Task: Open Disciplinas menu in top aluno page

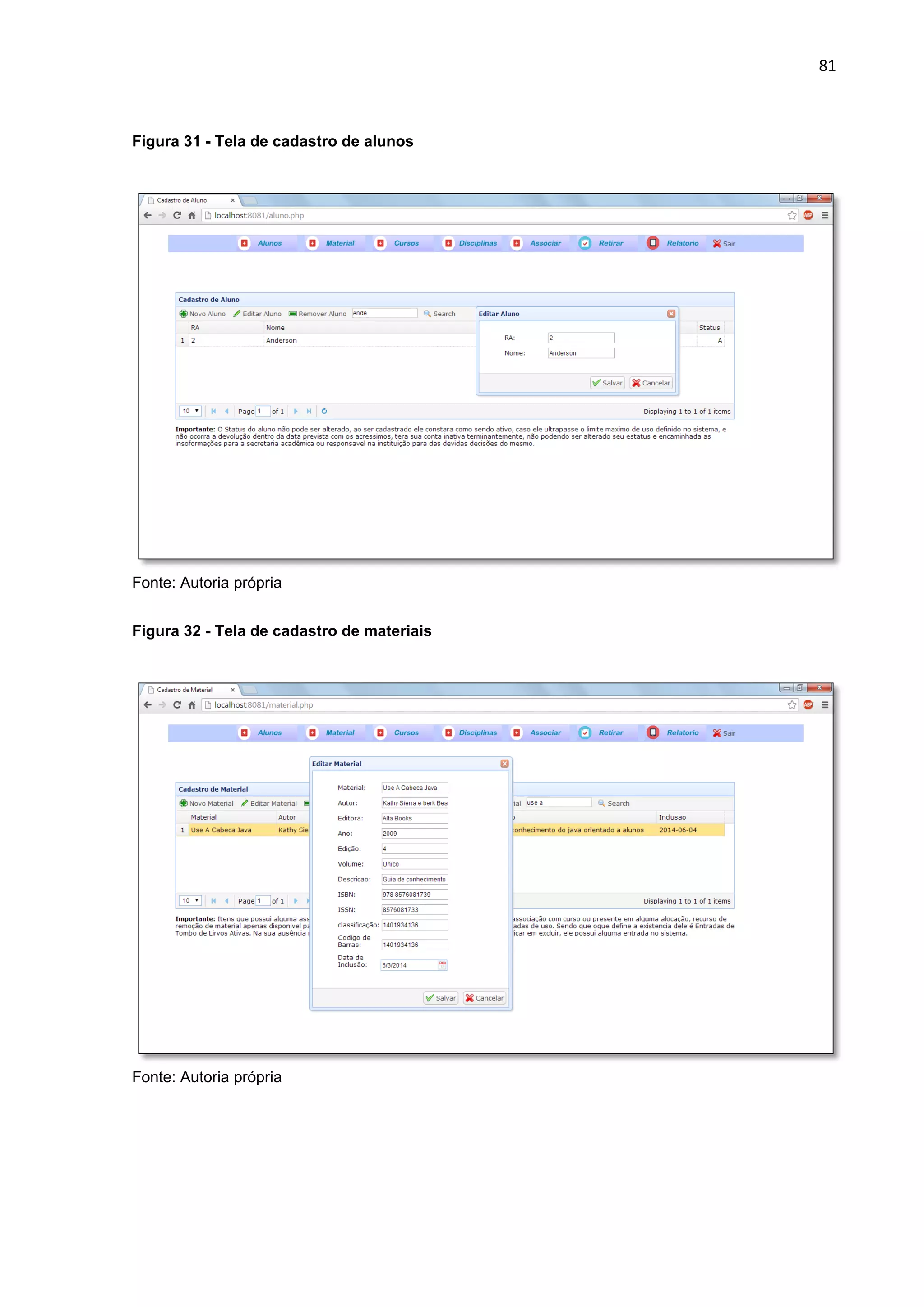Action: (x=477, y=243)
